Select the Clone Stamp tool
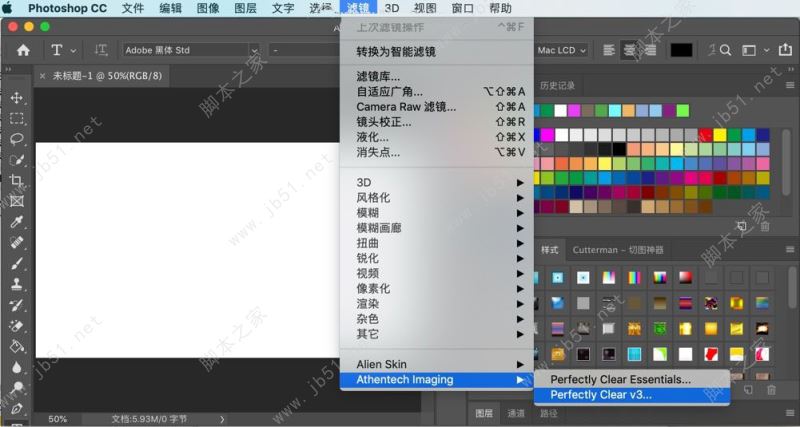Image resolution: width=800 pixels, height=427 pixels. pyautogui.click(x=16, y=284)
